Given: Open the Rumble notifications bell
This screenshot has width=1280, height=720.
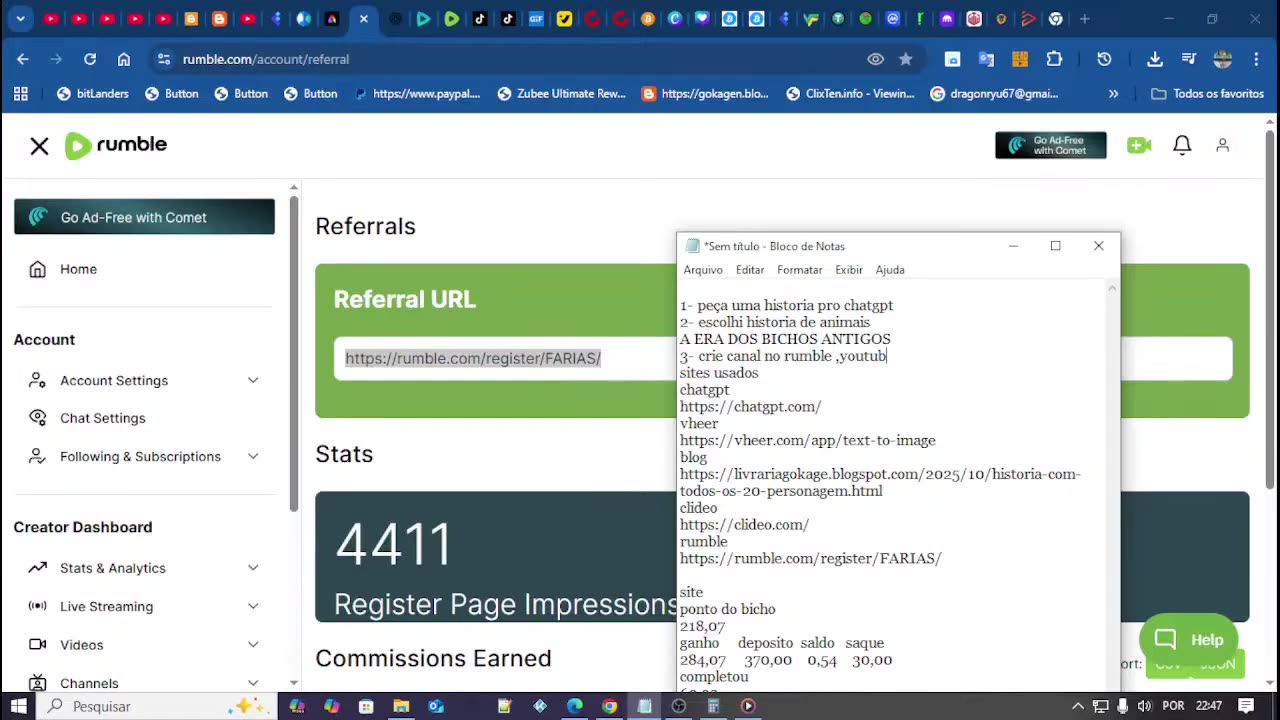Looking at the screenshot, I should [1182, 145].
